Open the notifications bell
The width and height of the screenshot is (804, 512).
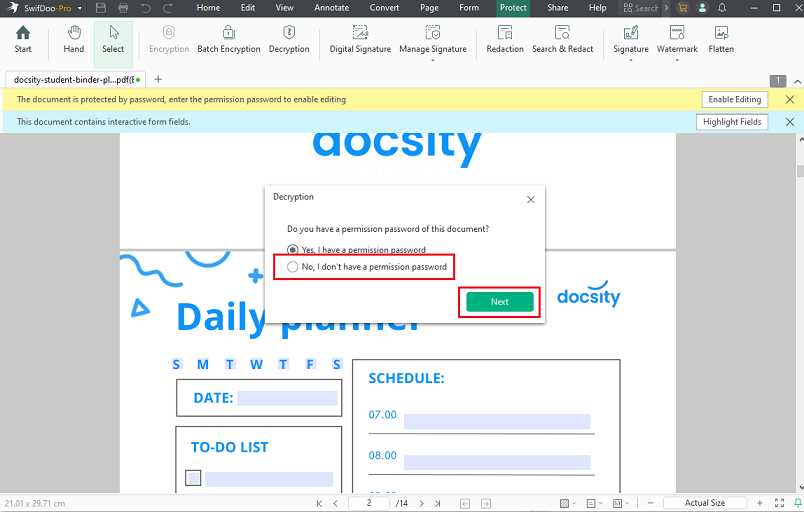722,8
